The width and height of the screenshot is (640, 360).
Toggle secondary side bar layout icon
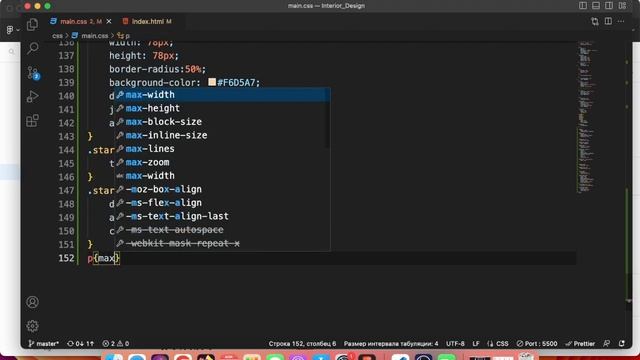click(609, 6)
